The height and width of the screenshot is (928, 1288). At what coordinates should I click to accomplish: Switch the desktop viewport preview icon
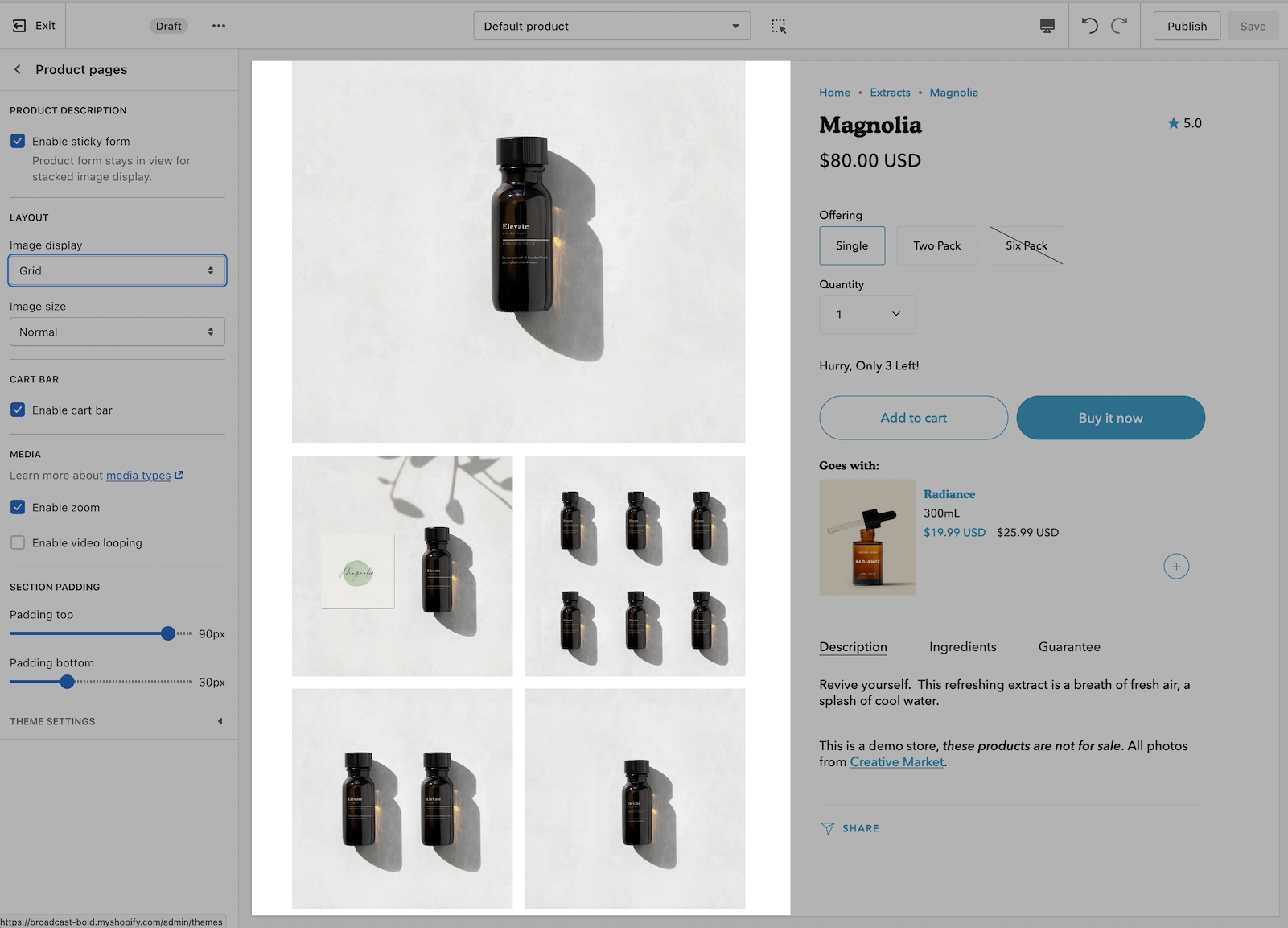tap(1047, 26)
